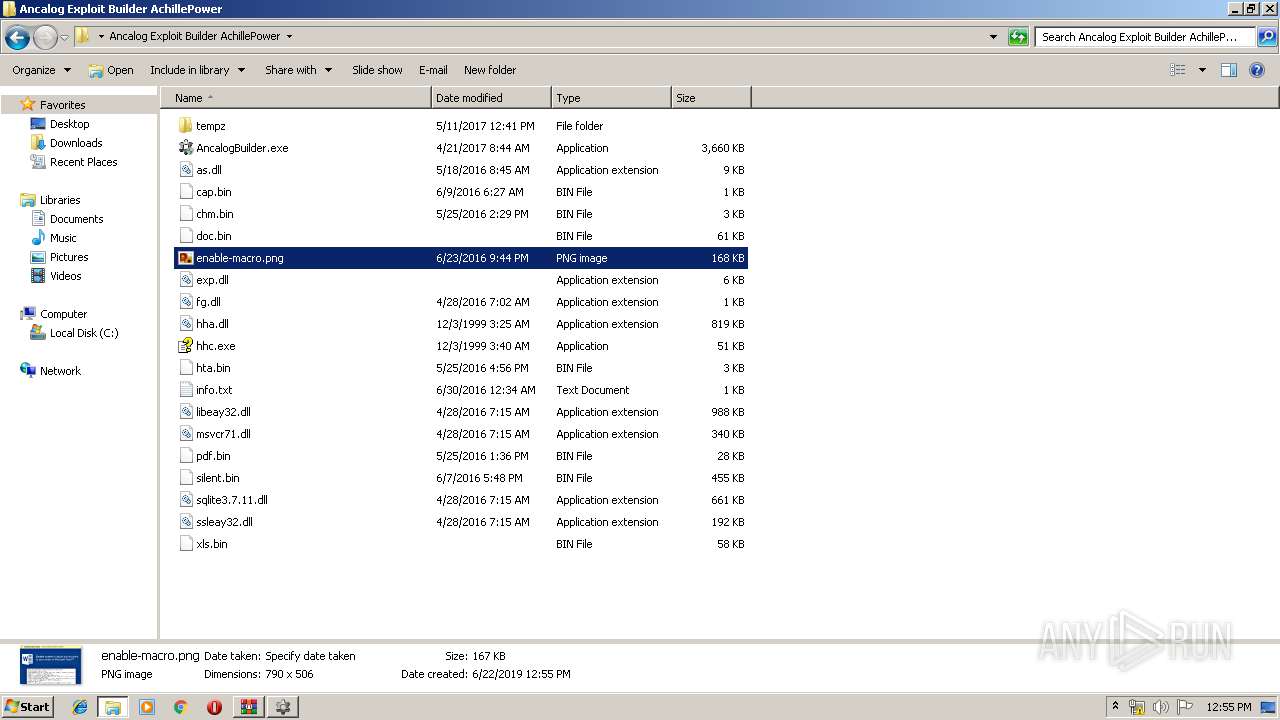Screen dimensions: 1280x720
Task: Select cap.bin file icon
Action: pos(185,192)
